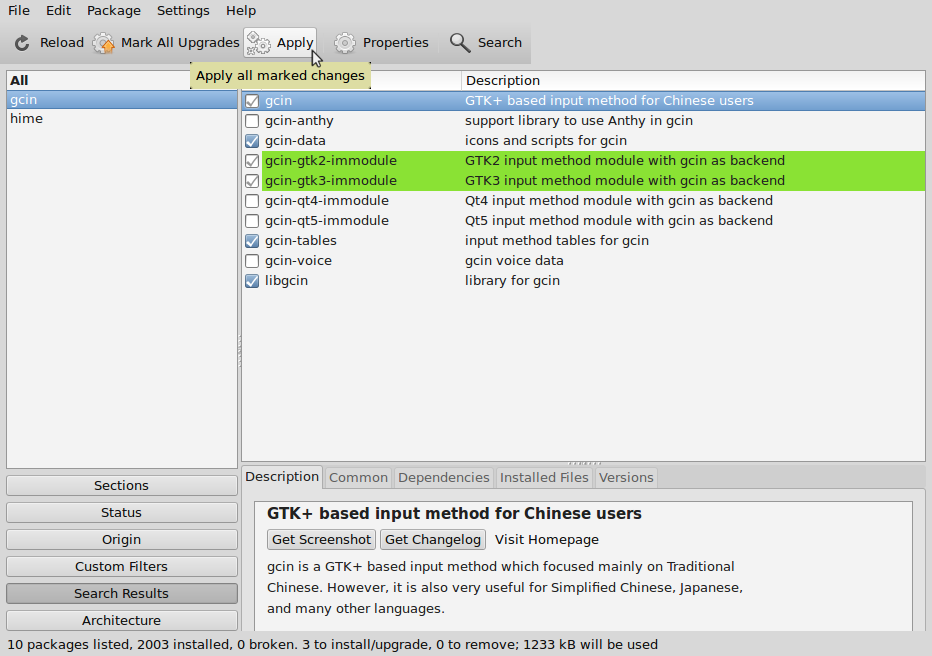
Task: Switch to the Description tab
Action: (282, 477)
